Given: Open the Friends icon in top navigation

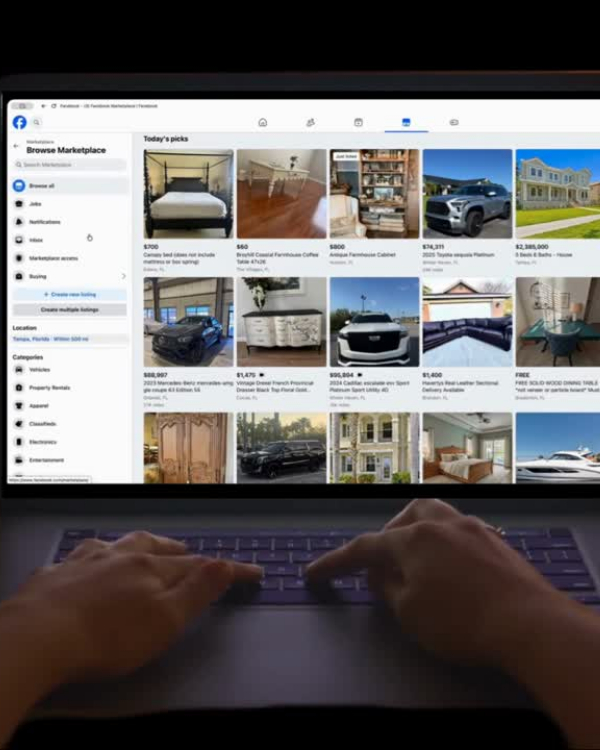Looking at the screenshot, I should 311,122.
